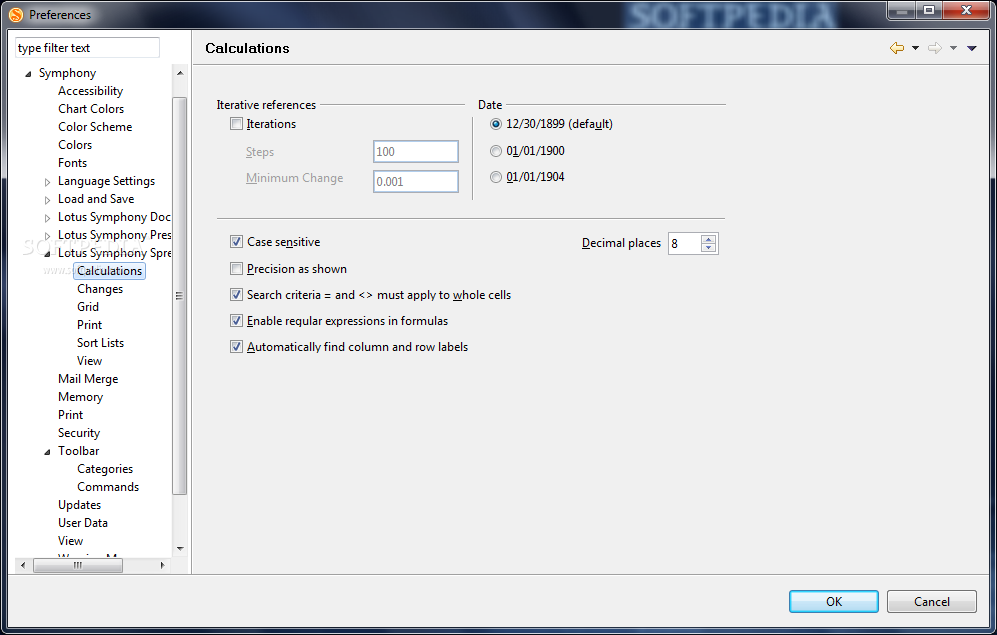The width and height of the screenshot is (997, 635).
Task: Click the tree's scroll right arrow
Action: click(163, 565)
